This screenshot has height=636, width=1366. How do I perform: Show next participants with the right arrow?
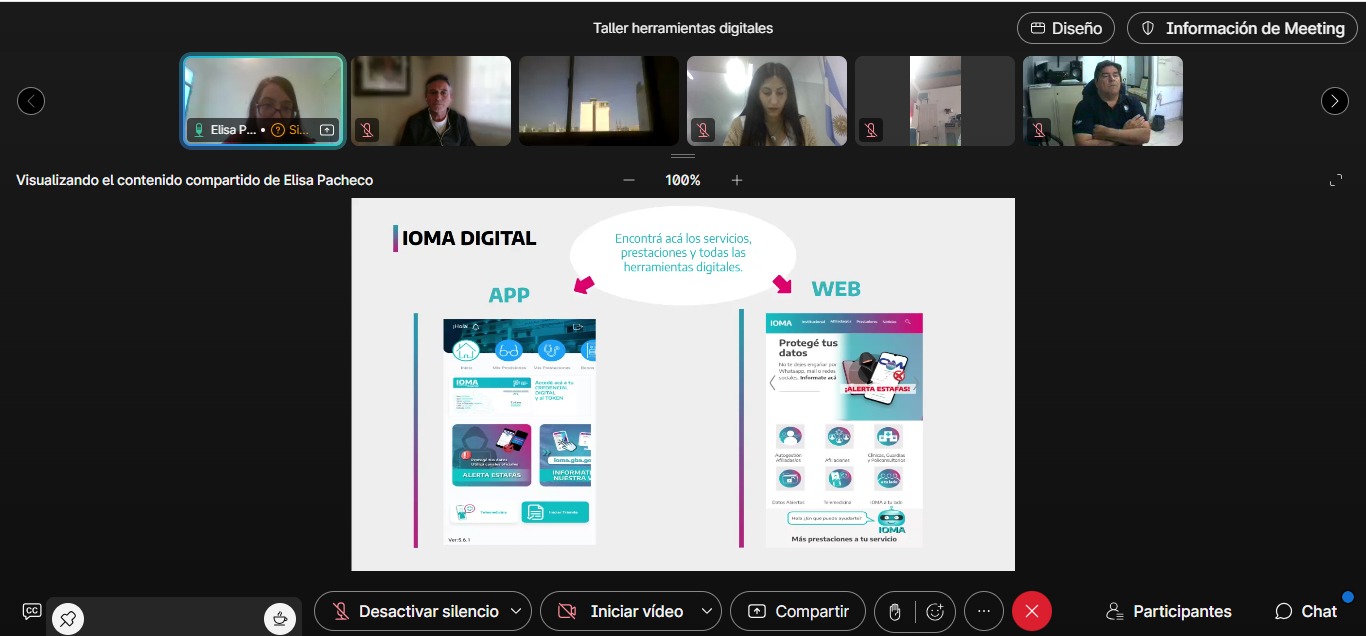pos(1335,101)
